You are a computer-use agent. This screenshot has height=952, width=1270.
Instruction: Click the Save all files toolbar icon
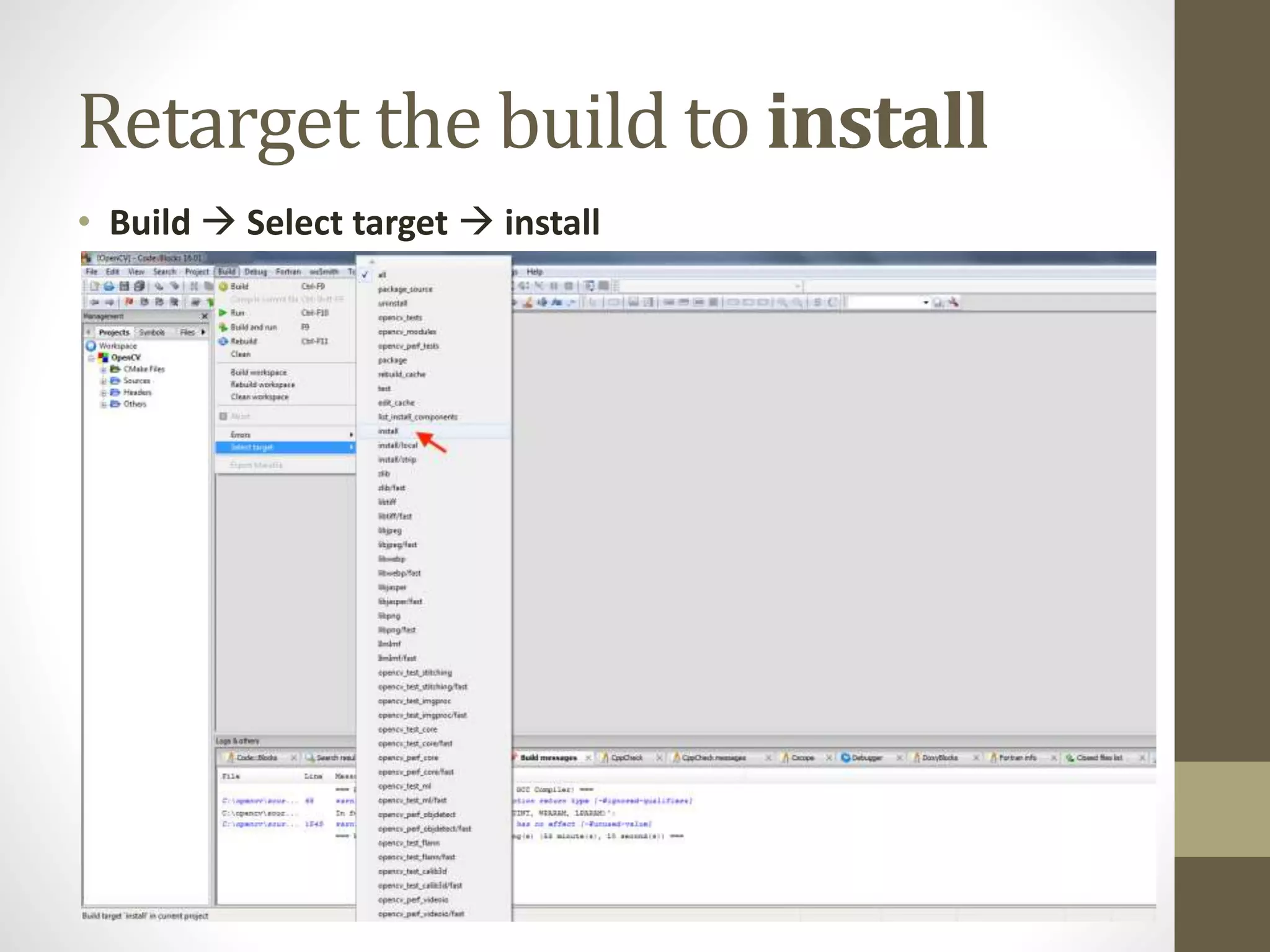(139, 286)
